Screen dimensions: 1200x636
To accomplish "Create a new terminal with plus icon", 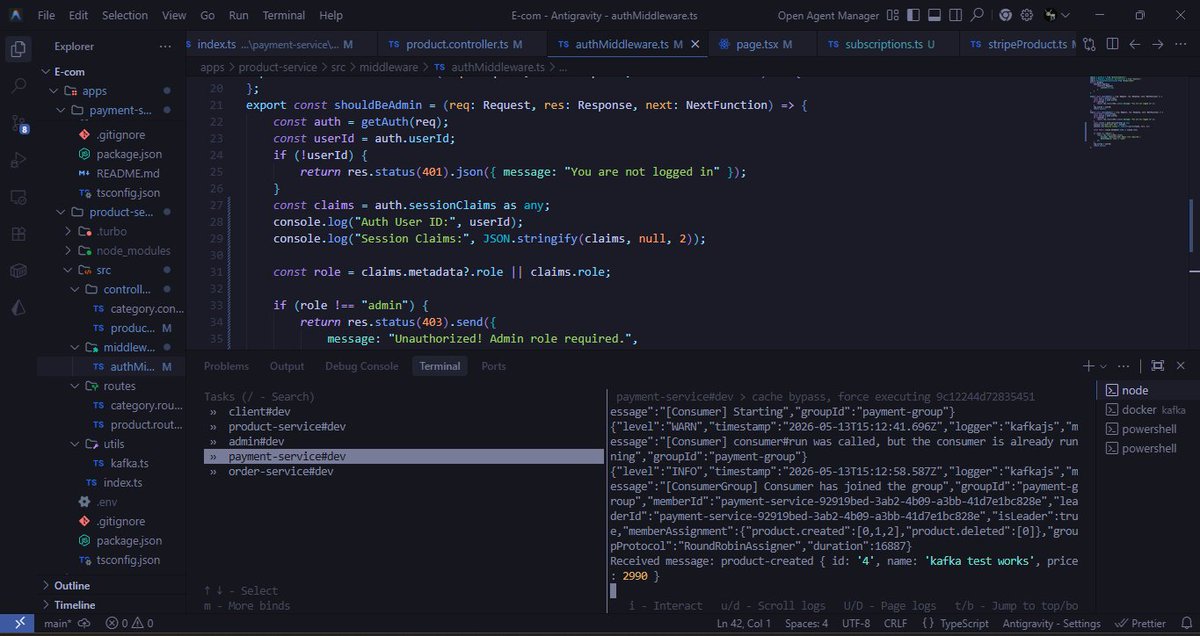I will click(1089, 366).
